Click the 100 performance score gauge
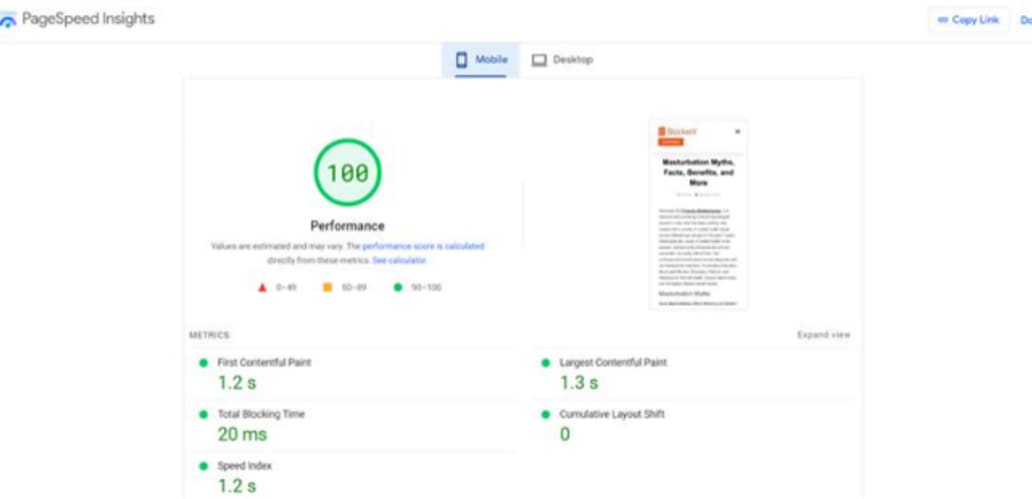The image size is (1032, 499). [347, 173]
